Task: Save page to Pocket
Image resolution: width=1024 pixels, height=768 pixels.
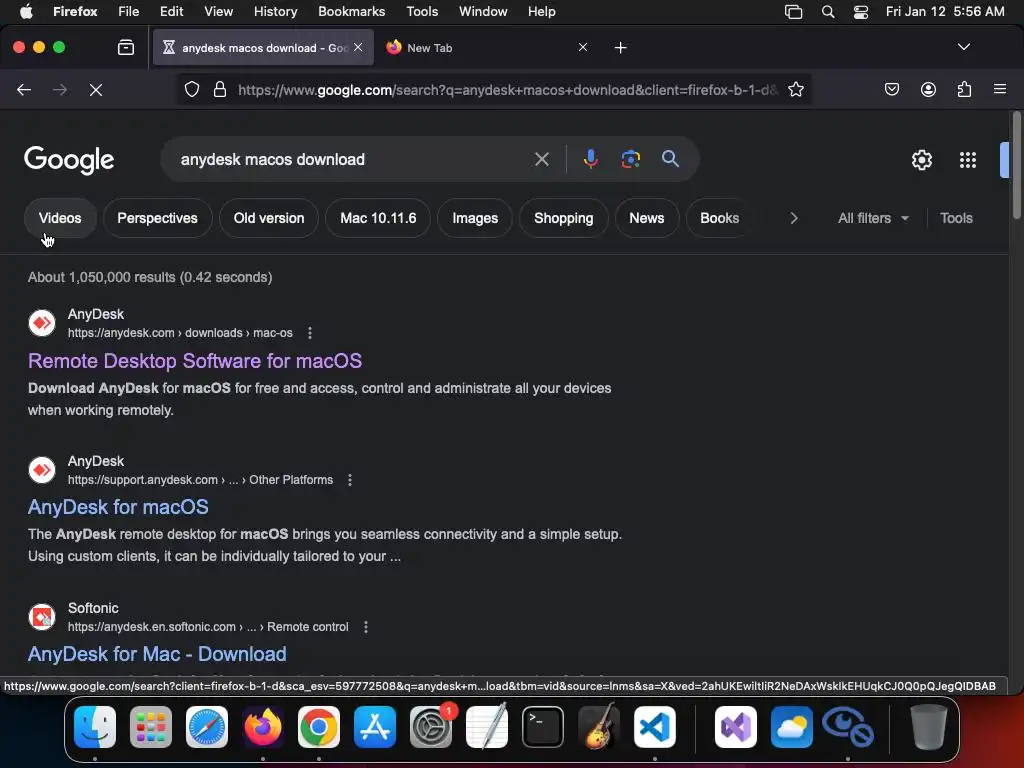Action: click(x=891, y=89)
